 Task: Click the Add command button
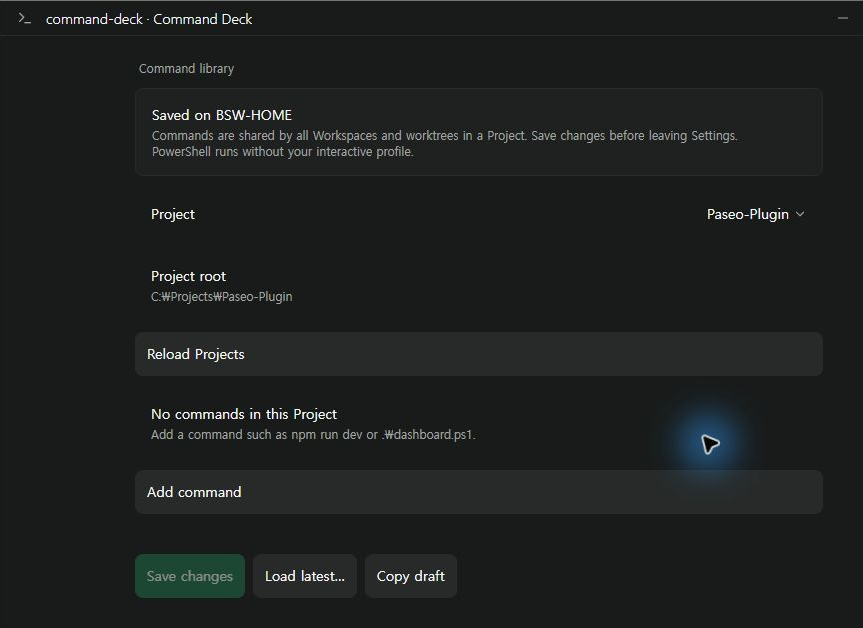click(479, 492)
